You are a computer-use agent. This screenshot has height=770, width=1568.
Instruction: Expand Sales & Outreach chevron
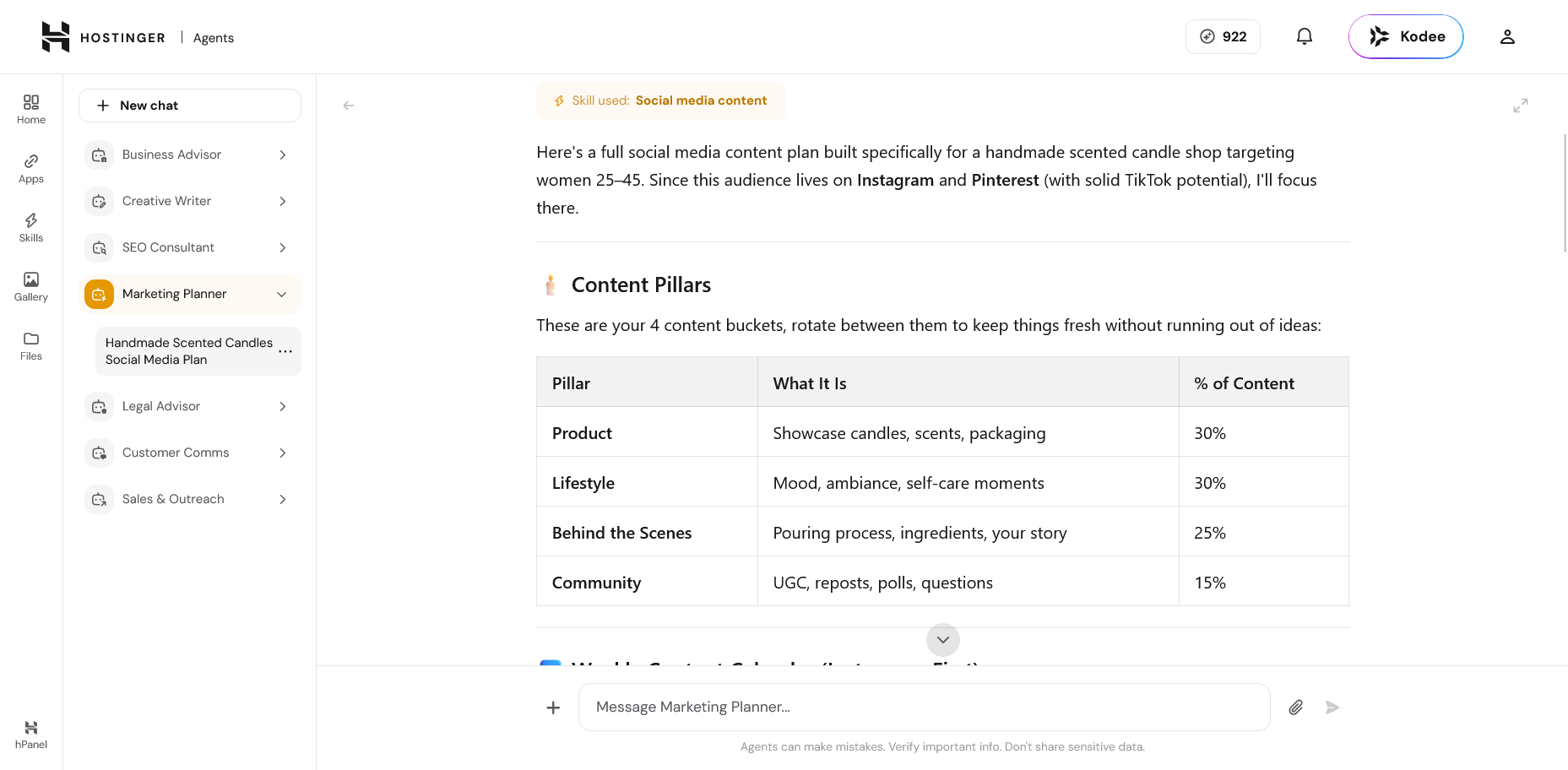coord(283,499)
